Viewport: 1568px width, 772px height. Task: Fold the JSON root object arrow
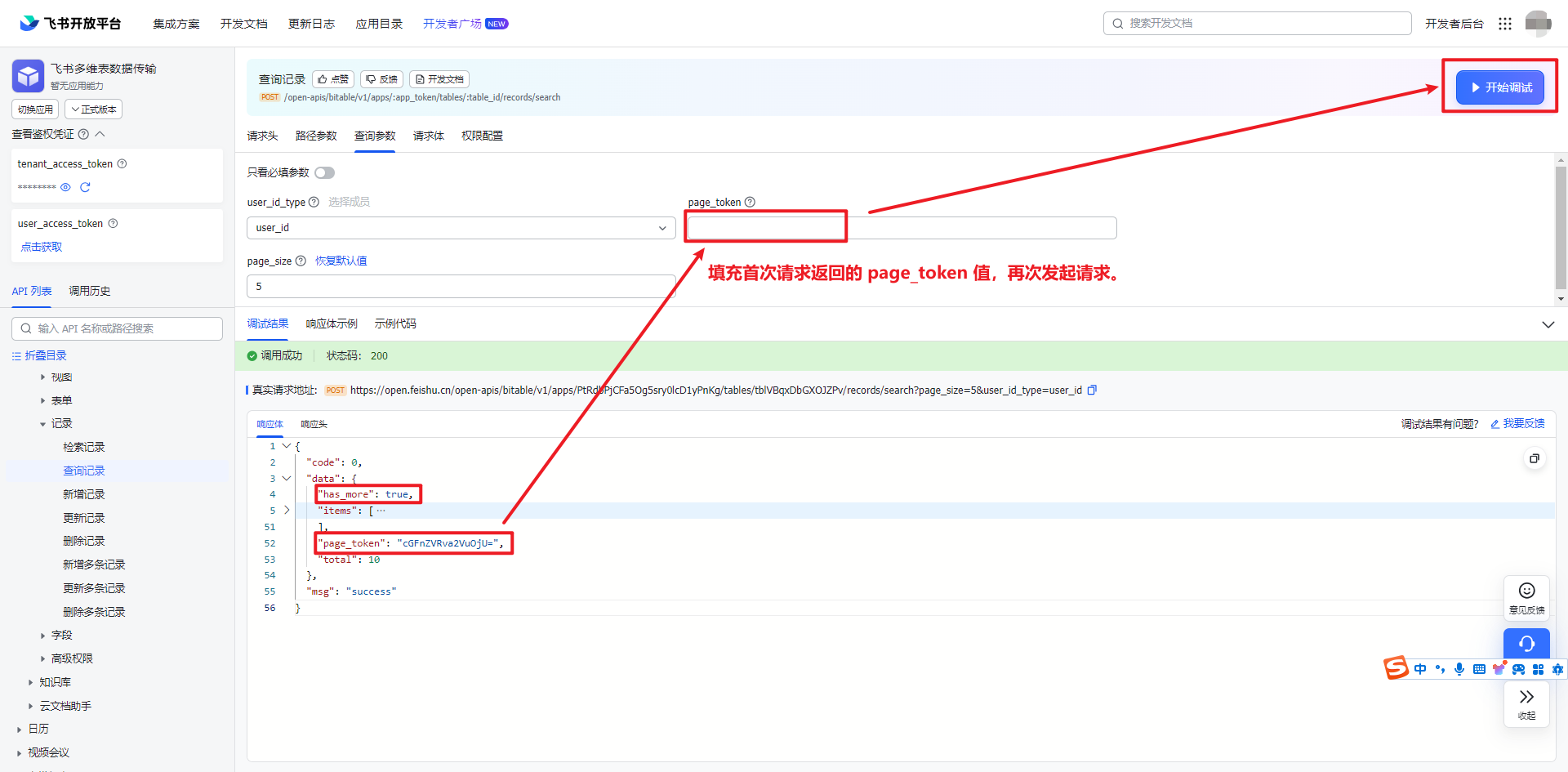tap(287, 446)
